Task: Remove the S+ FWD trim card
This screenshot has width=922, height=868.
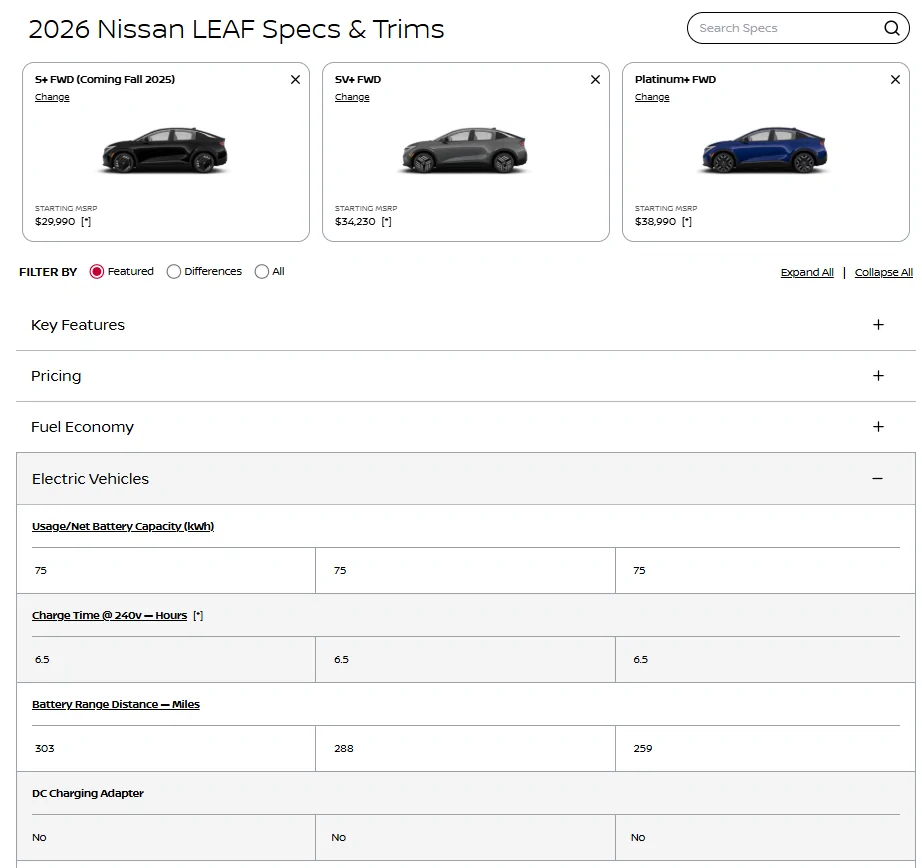Action: click(295, 79)
